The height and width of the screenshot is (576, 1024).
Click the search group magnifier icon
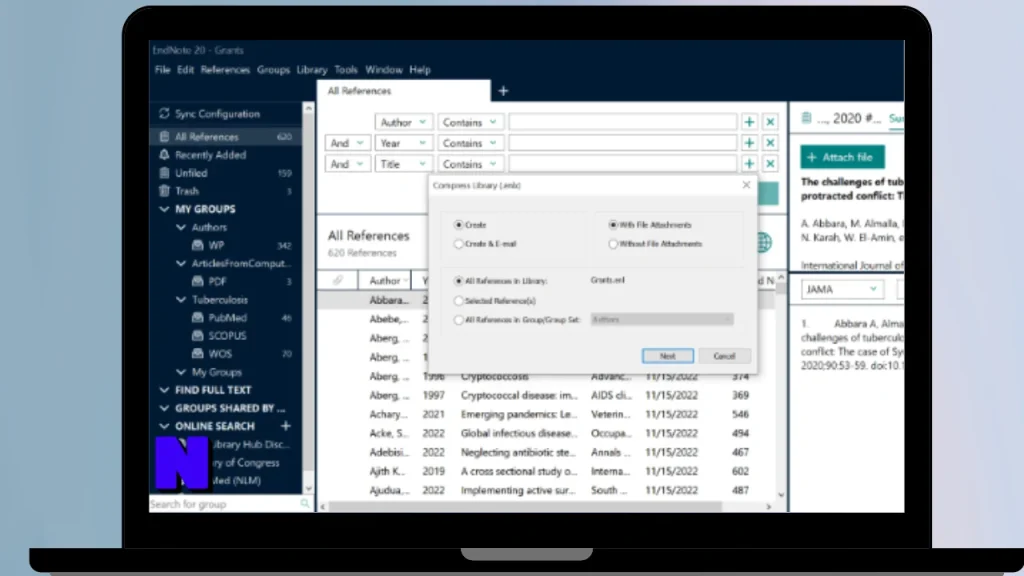point(304,504)
